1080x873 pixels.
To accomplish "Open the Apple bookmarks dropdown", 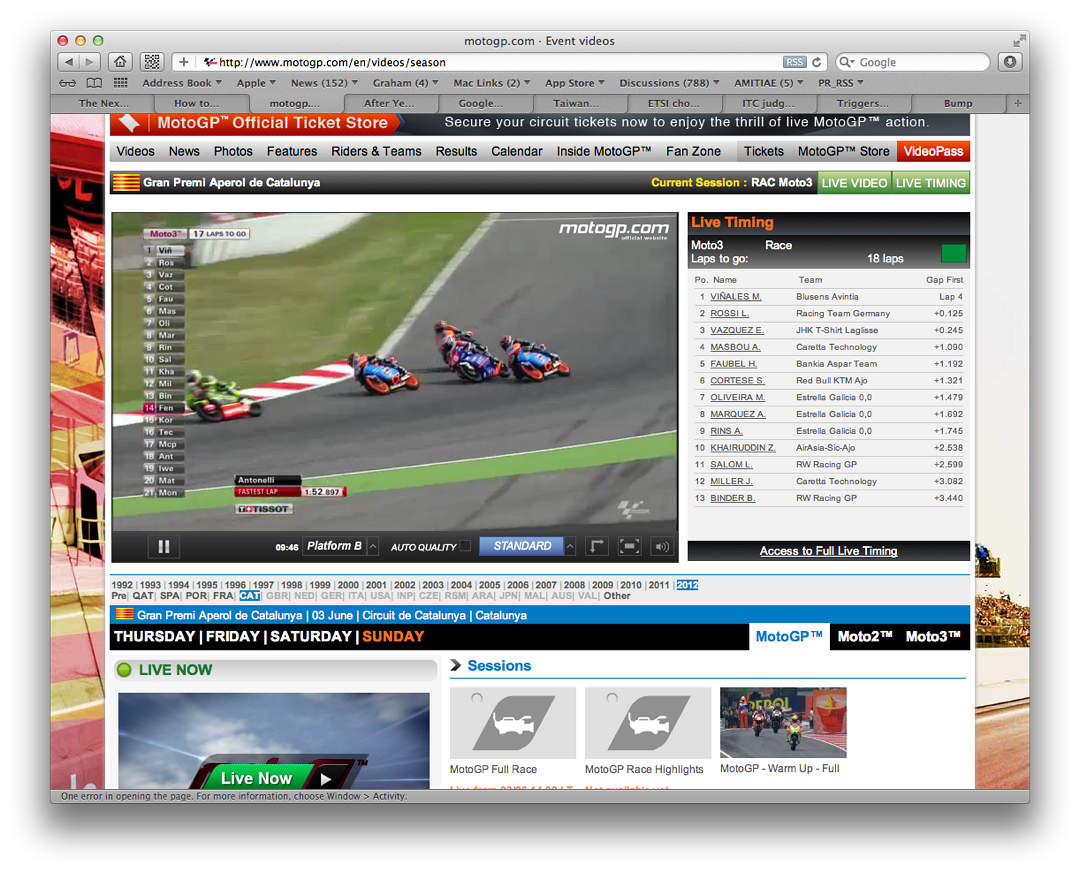I will (256, 83).
